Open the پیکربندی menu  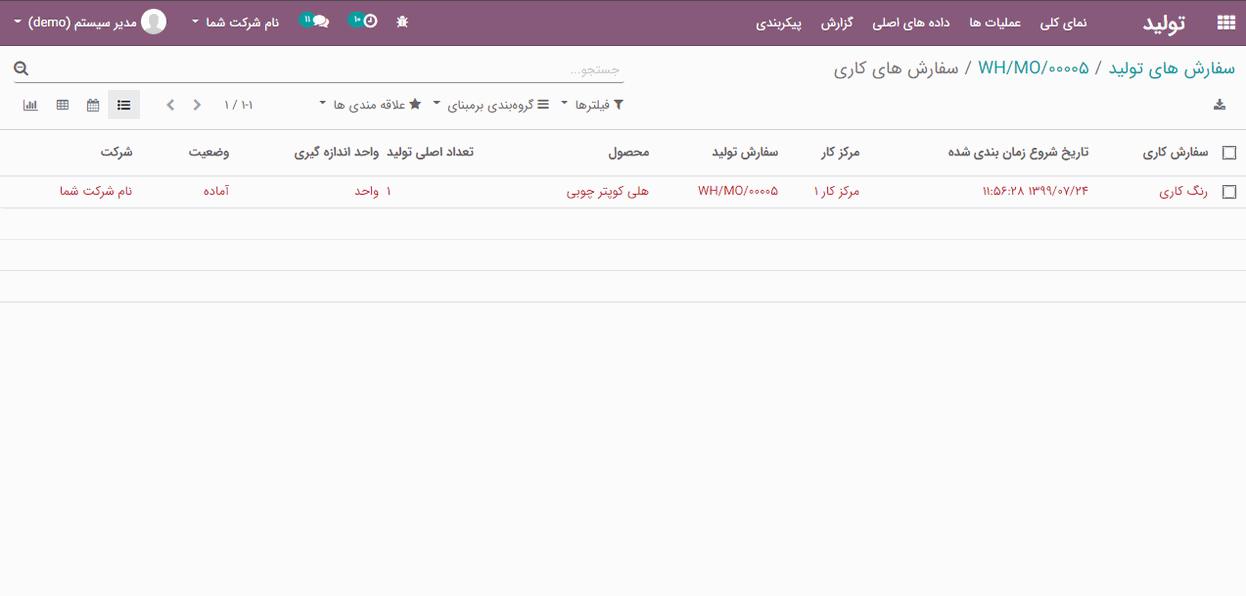point(779,22)
